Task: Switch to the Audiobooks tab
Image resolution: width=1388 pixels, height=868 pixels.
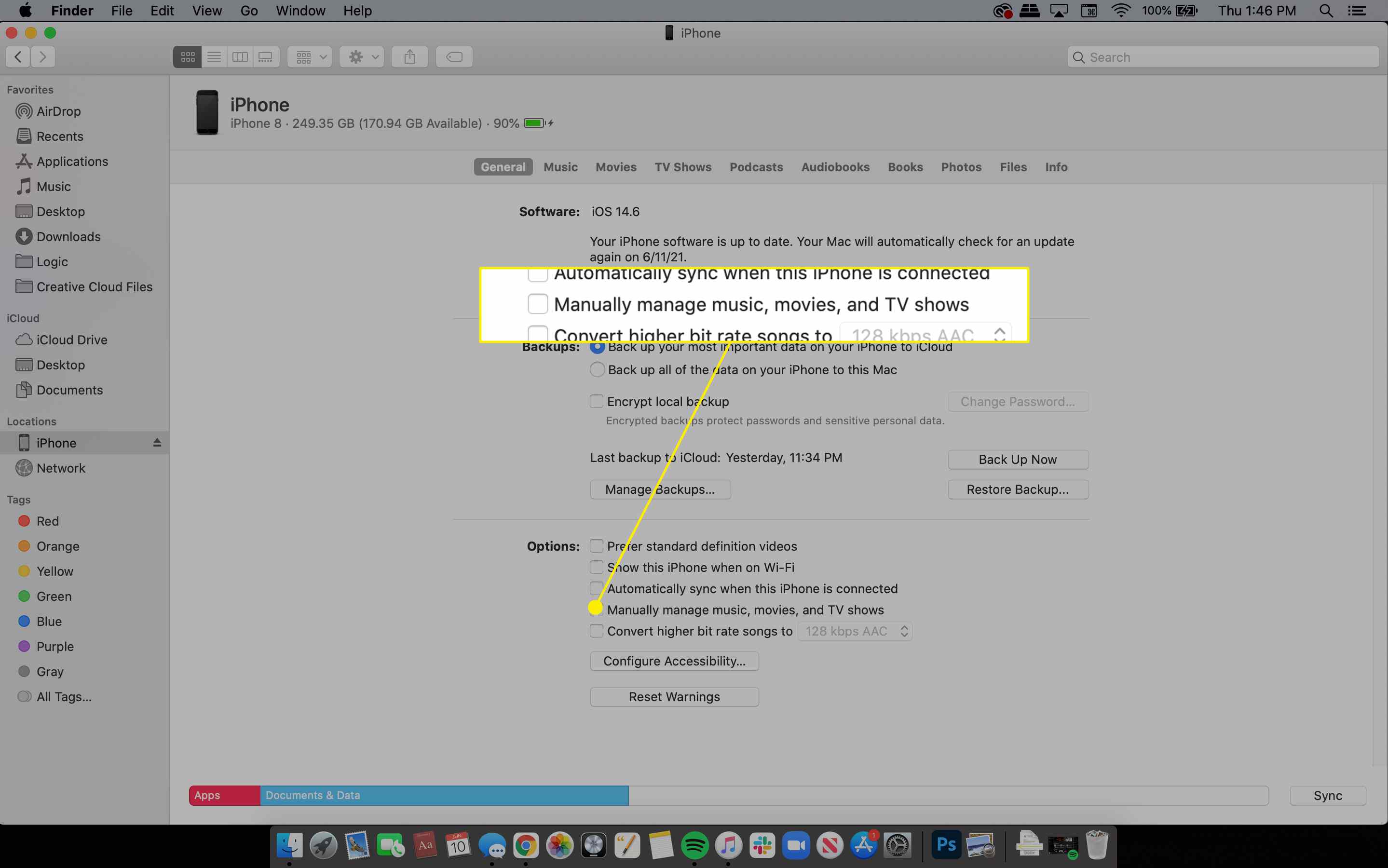Action: point(835,167)
